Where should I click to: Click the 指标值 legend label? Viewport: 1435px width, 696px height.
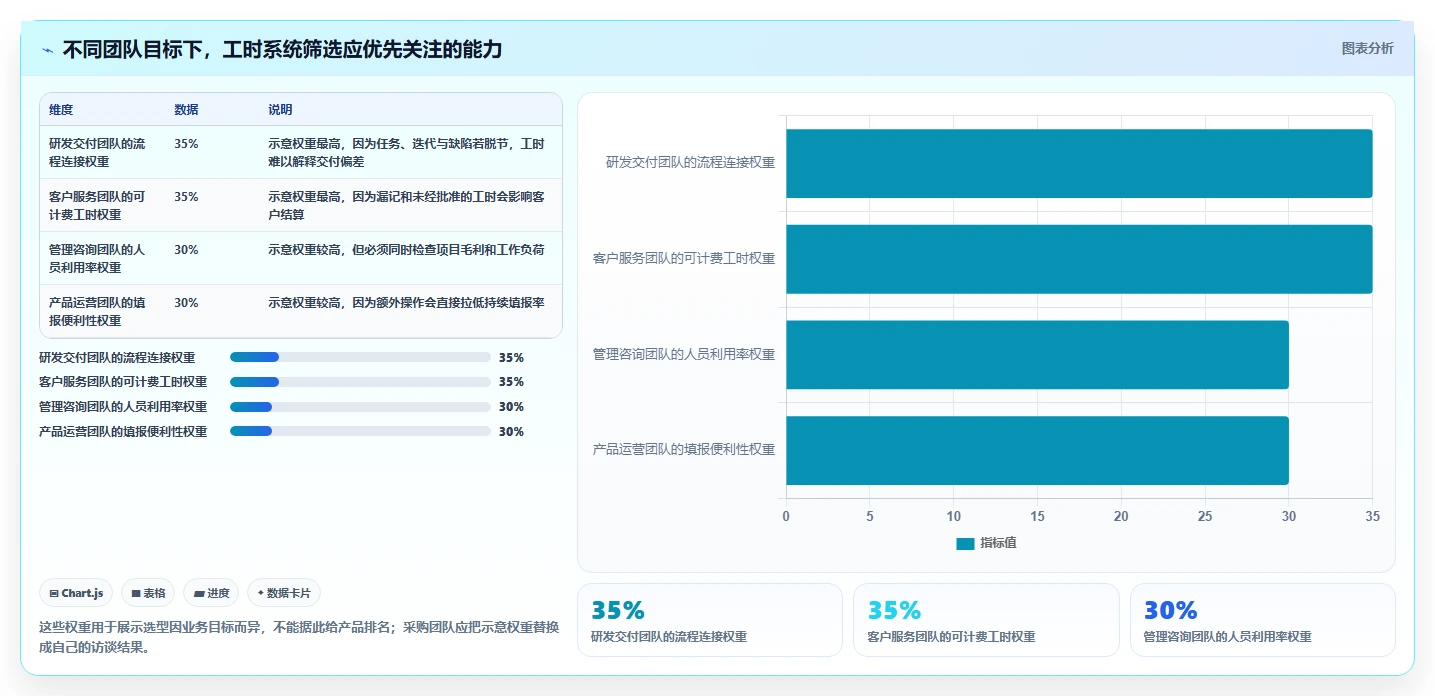(x=998, y=543)
